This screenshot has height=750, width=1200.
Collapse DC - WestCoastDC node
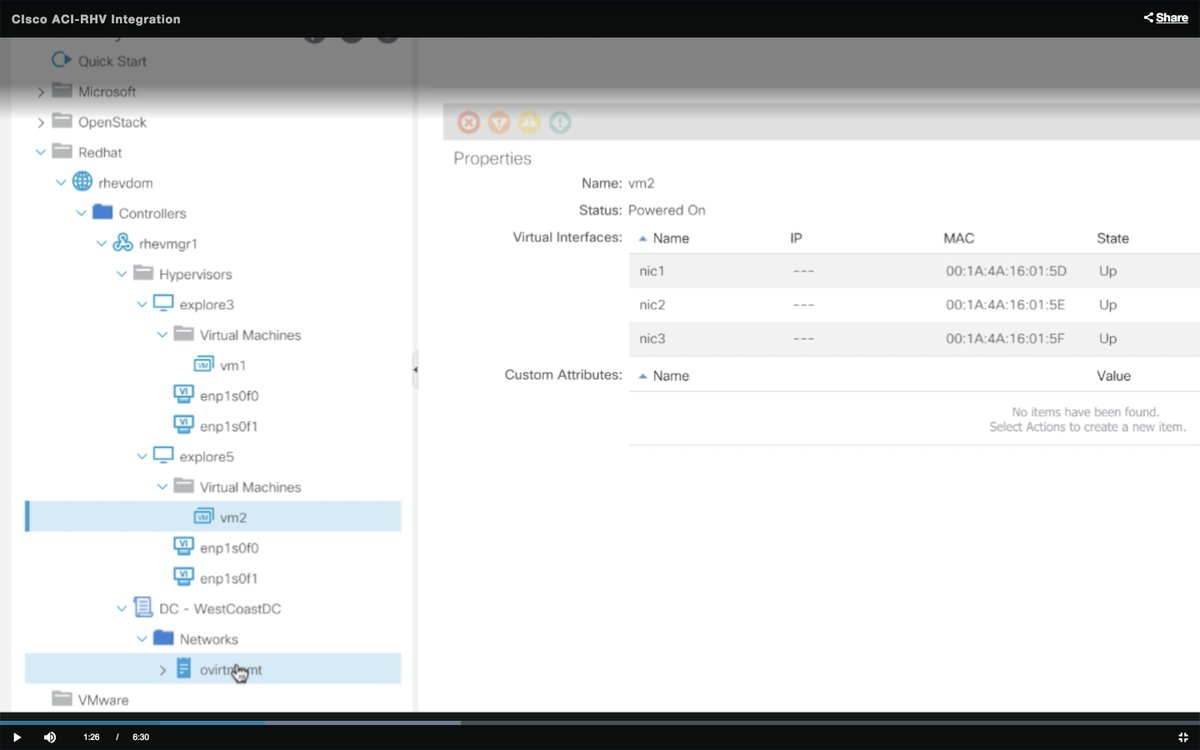pyautogui.click(x=121, y=608)
